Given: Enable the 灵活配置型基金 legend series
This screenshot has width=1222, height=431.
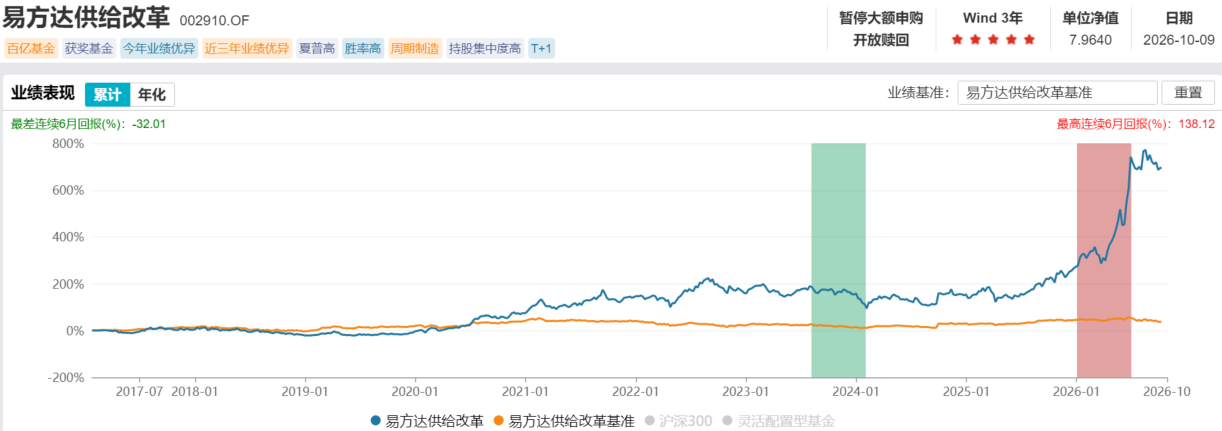Looking at the screenshot, I should (x=777, y=421).
